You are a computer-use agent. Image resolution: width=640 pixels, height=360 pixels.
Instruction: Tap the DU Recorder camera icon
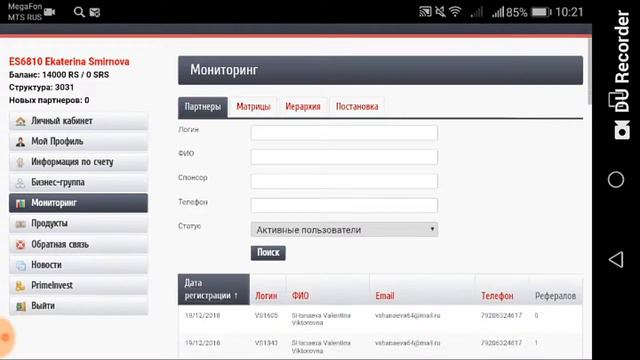622,130
